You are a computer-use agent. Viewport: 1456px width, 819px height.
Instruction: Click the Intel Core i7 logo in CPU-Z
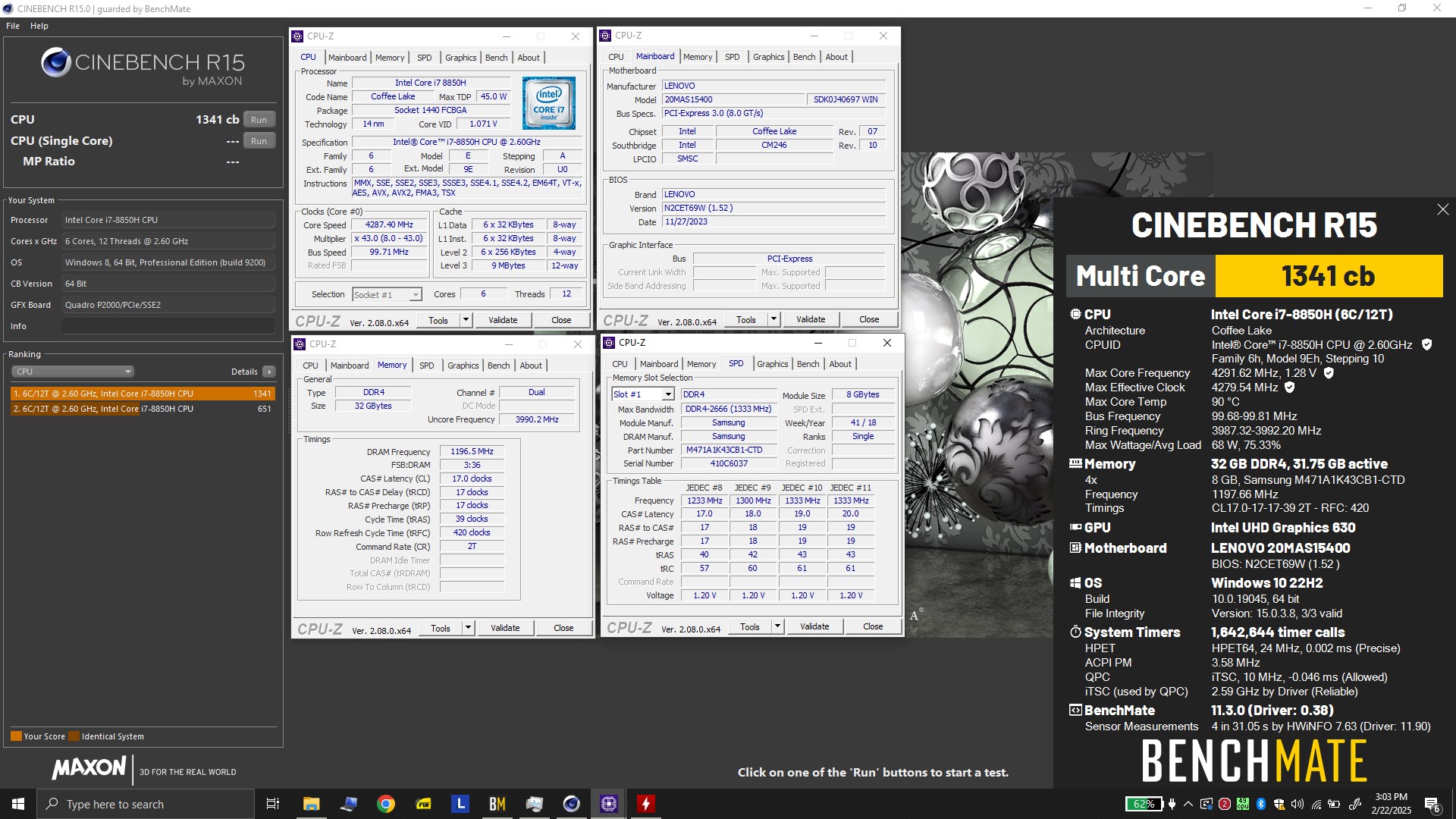pyautogui.click(x=548, y=103)
